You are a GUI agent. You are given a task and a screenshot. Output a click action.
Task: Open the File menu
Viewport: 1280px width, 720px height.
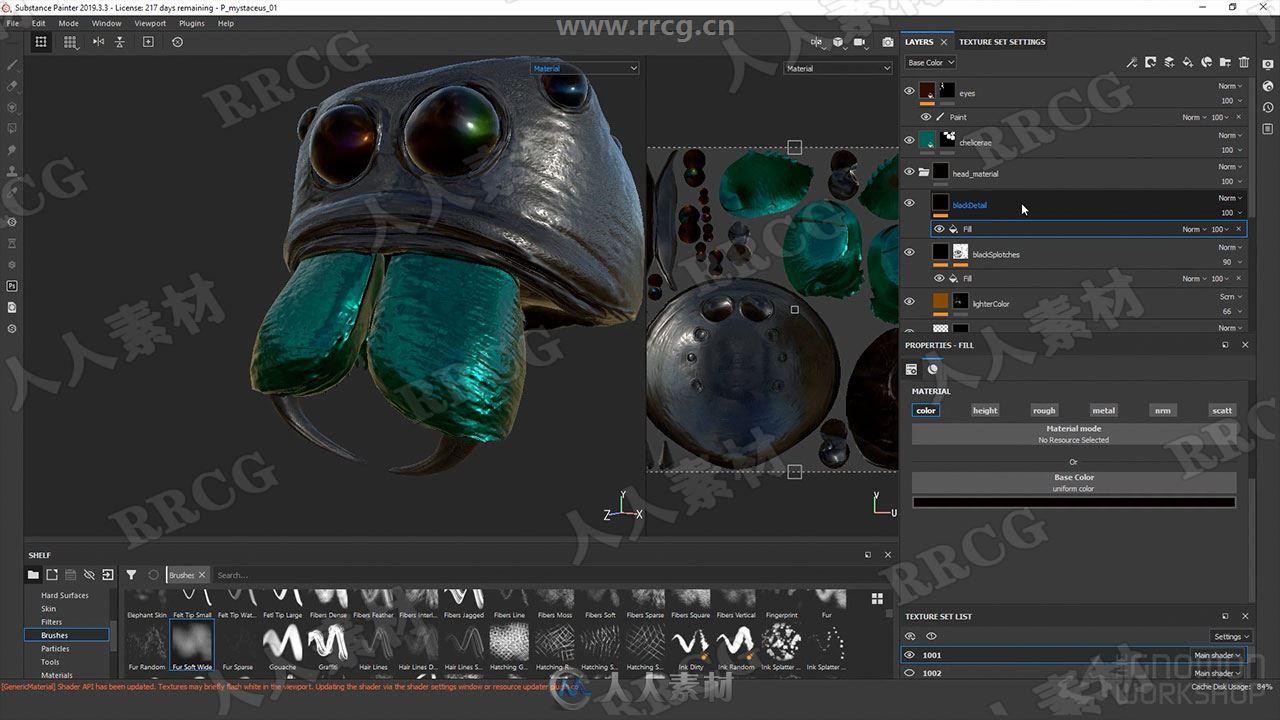13,23
